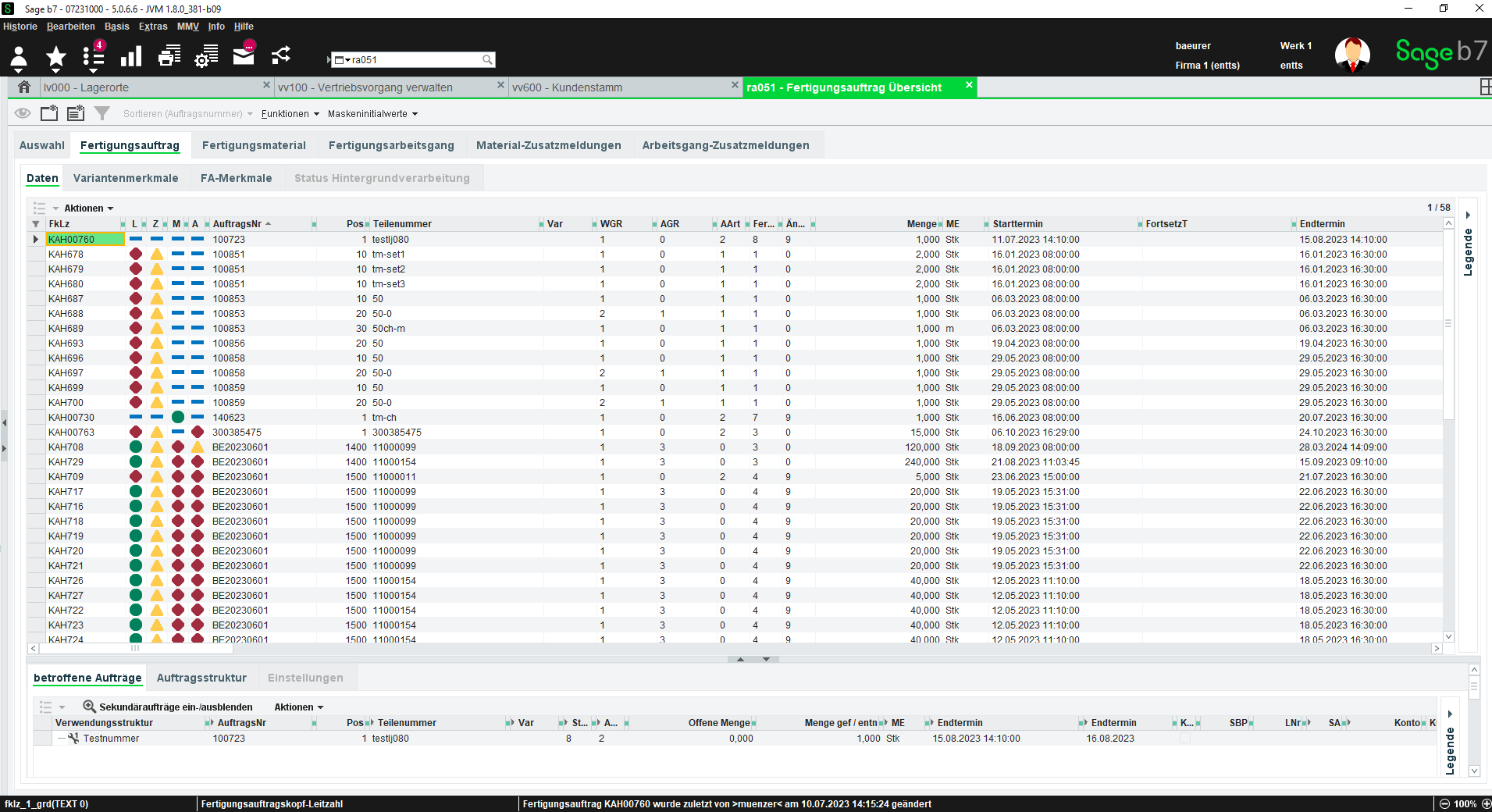Click the search magnifier in ra051 field
Image resolution: width=1492 pixels, height=812 pixels.
click(x=487, y=59)
